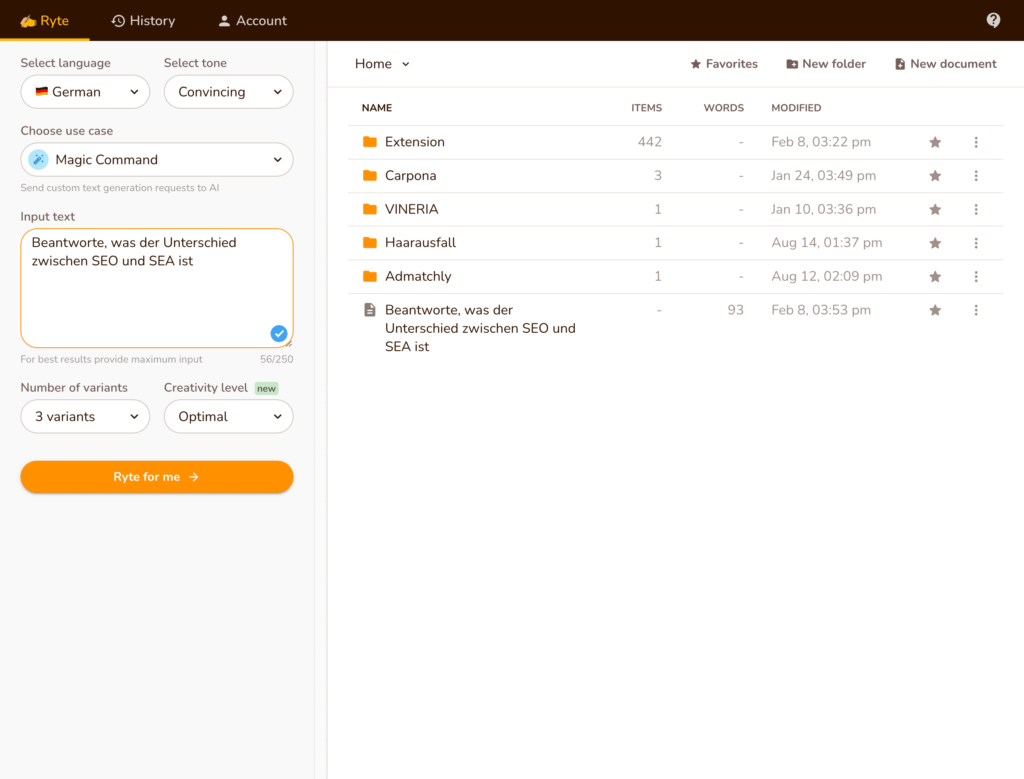Click the Jan 10, 03:36 pm date
Screen dimensions: 1024x779
click(x=824, y=210)
